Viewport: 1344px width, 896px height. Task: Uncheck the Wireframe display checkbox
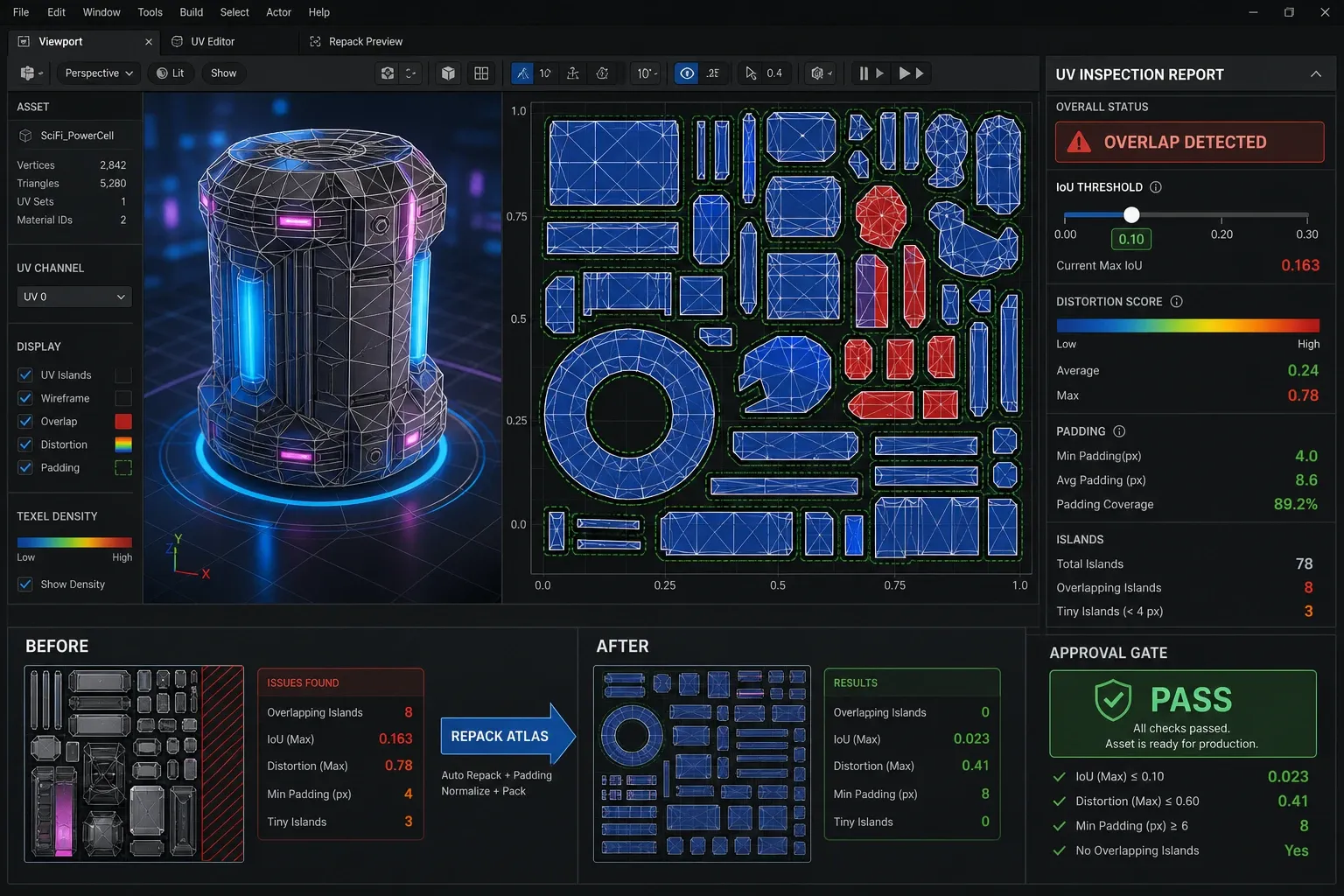click(25, 398)
